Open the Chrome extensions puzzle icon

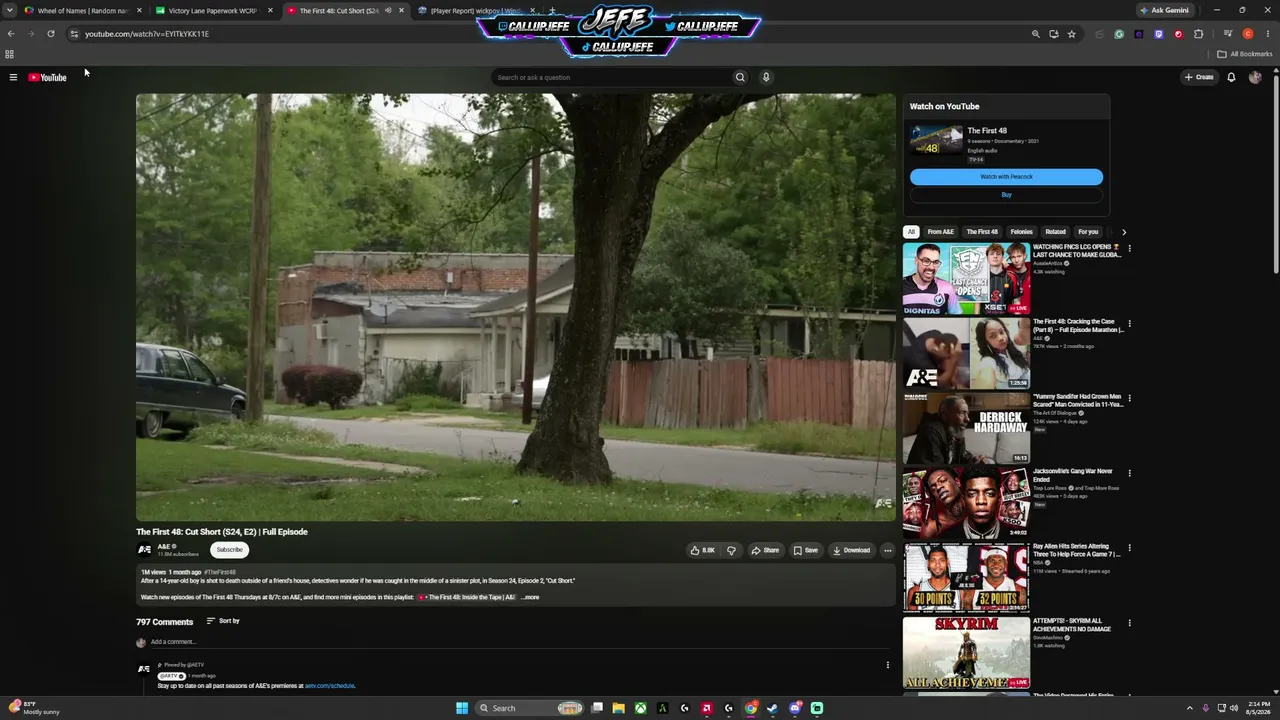pos(1198,34)
